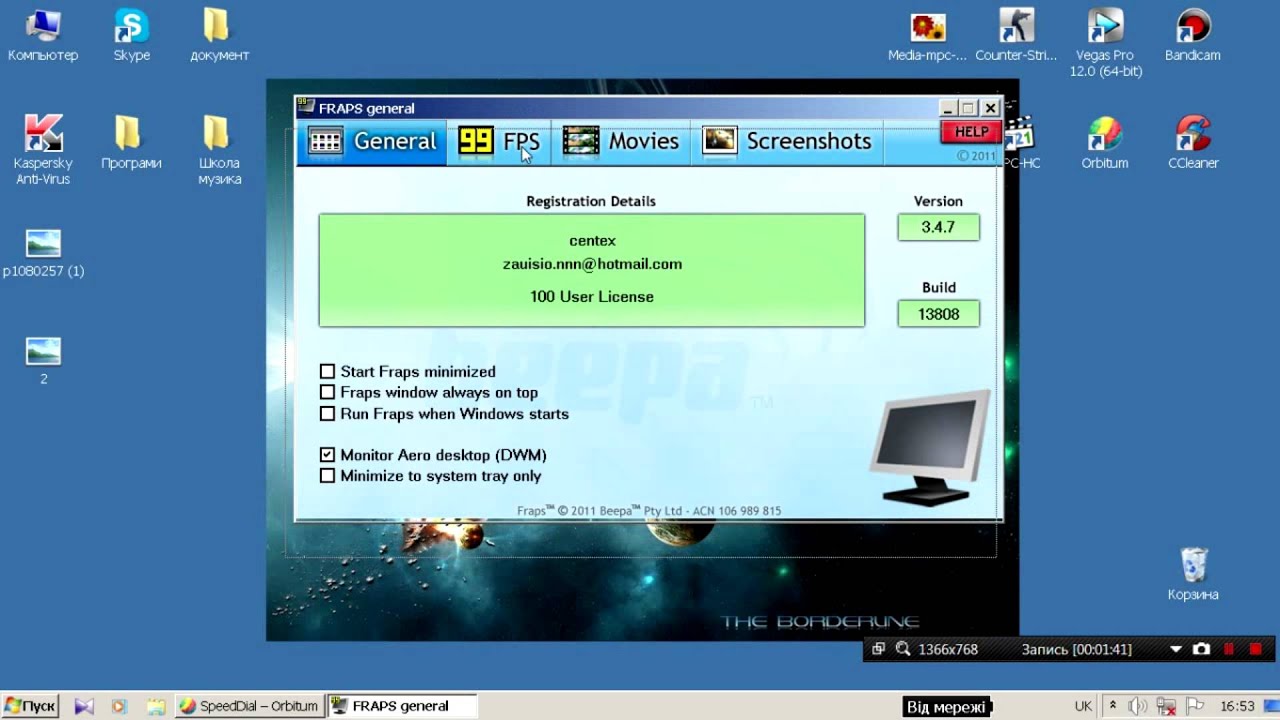This screenshot has width=1280, height=720.
Task: Select the p1080257 (1) image file
Action: (43, 254)
